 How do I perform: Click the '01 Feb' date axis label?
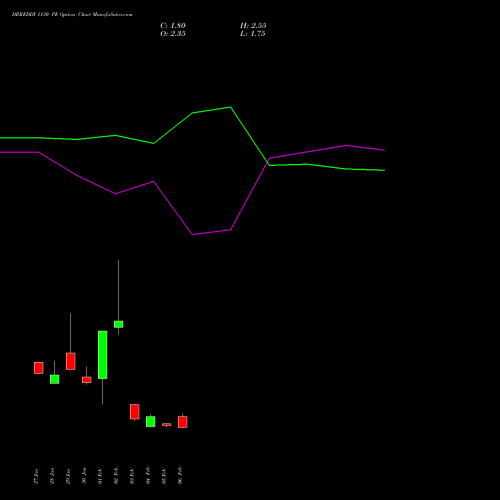[100, 476]
